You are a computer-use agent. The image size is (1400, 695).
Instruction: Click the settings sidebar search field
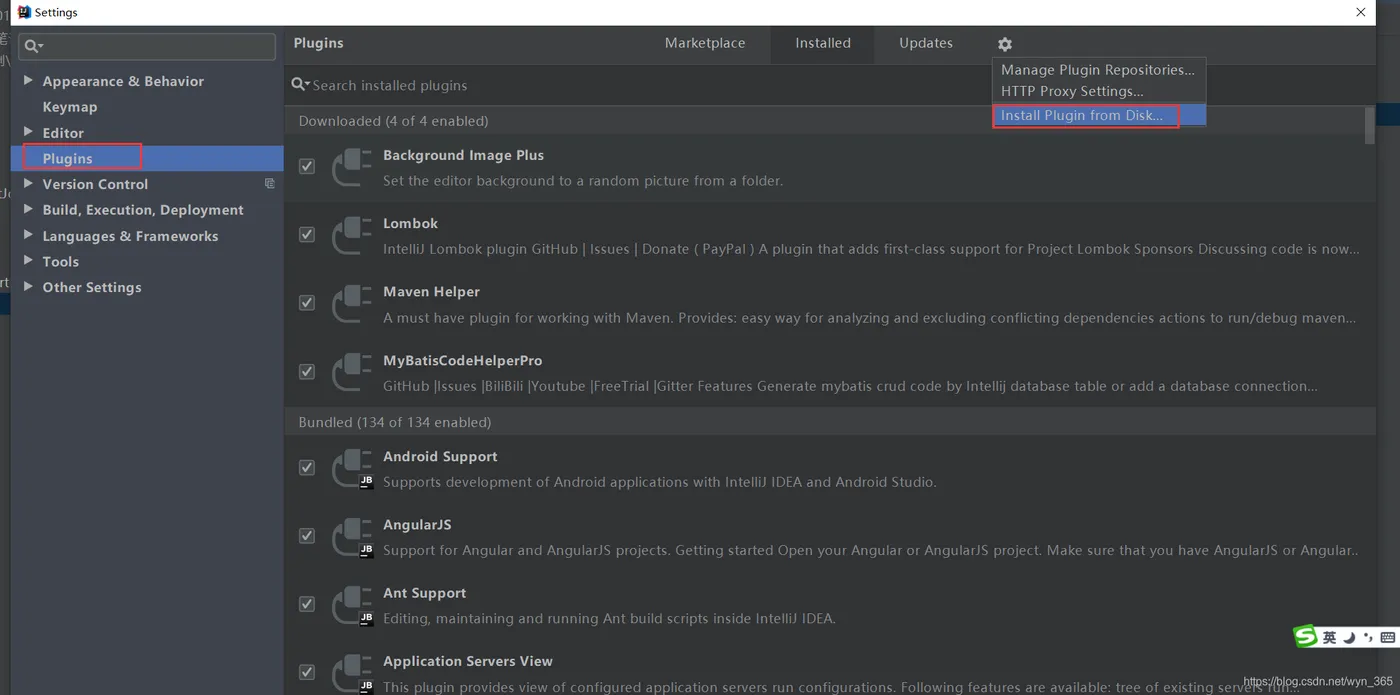148,46
